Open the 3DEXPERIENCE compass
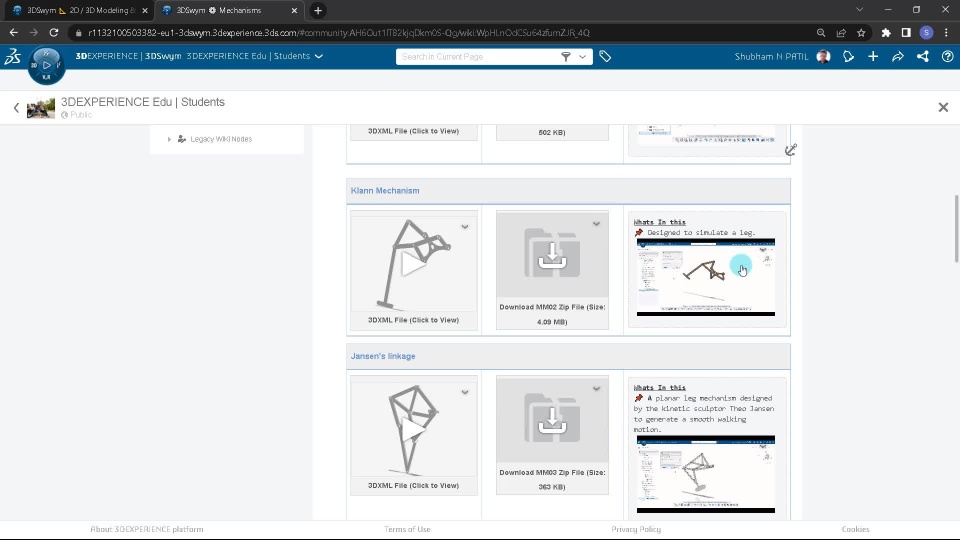 click(47, 65)
